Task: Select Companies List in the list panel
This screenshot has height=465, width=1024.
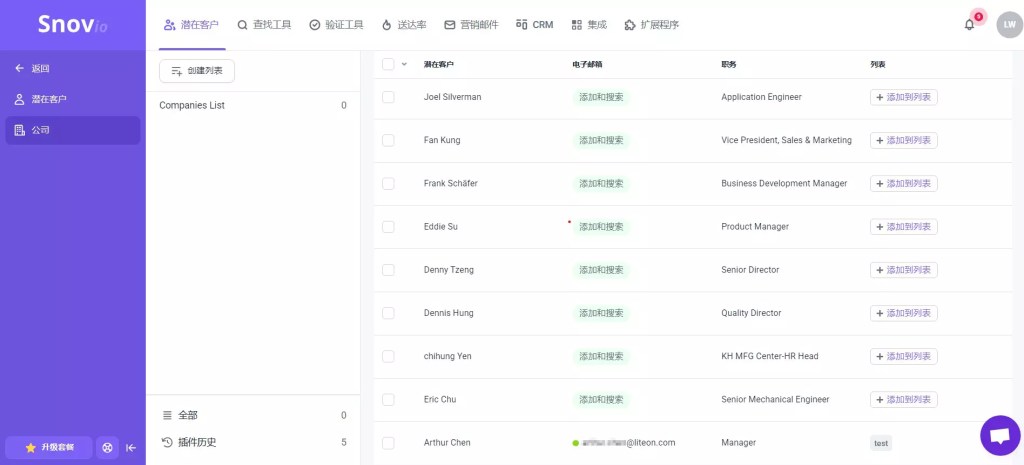Action: click(192, 105)
